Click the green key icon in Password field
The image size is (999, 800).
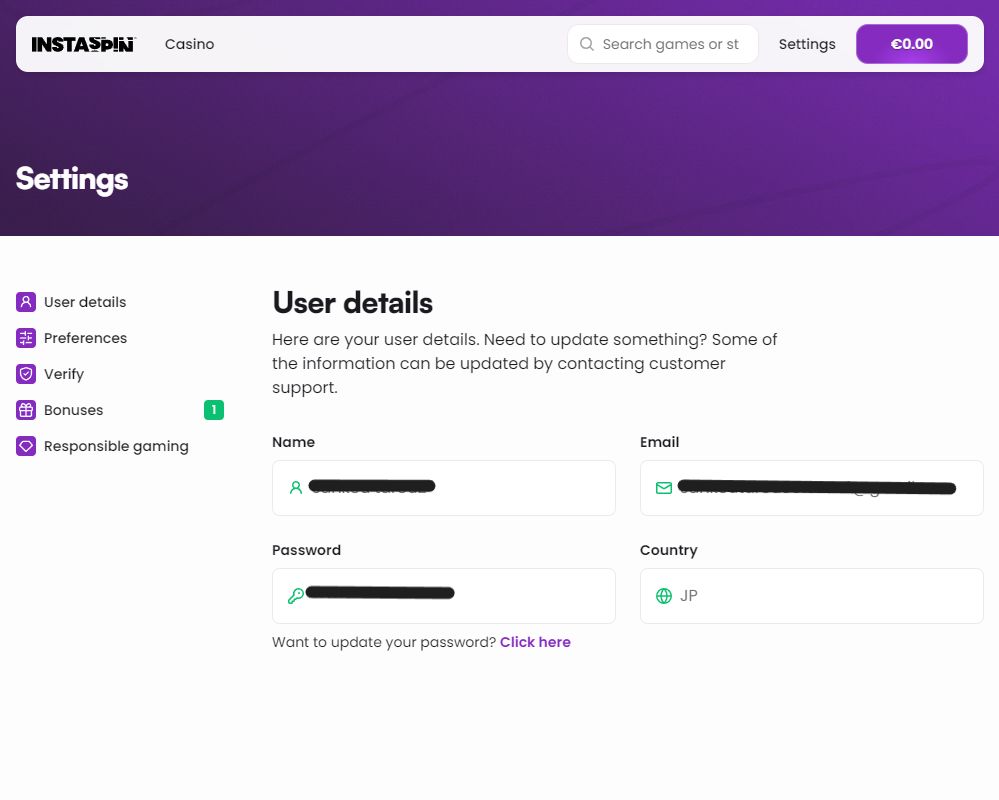pyautogui.click(x=295, y=596)
